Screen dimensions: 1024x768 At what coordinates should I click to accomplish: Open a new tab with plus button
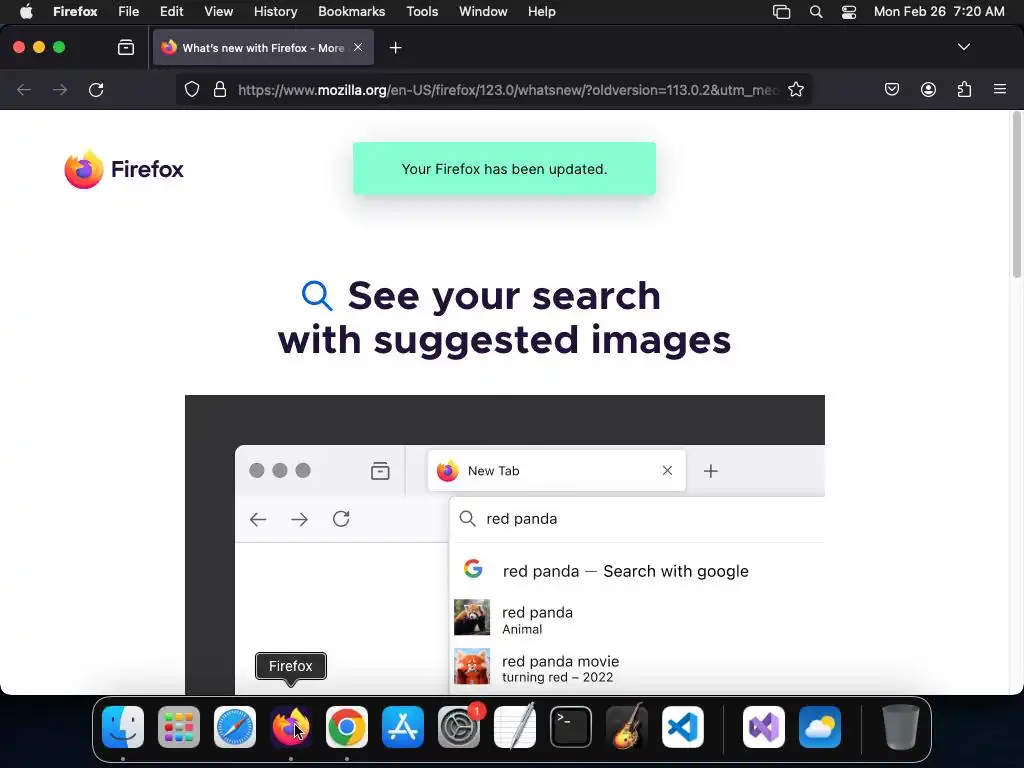pyautogui.click(x=395, y=48)
